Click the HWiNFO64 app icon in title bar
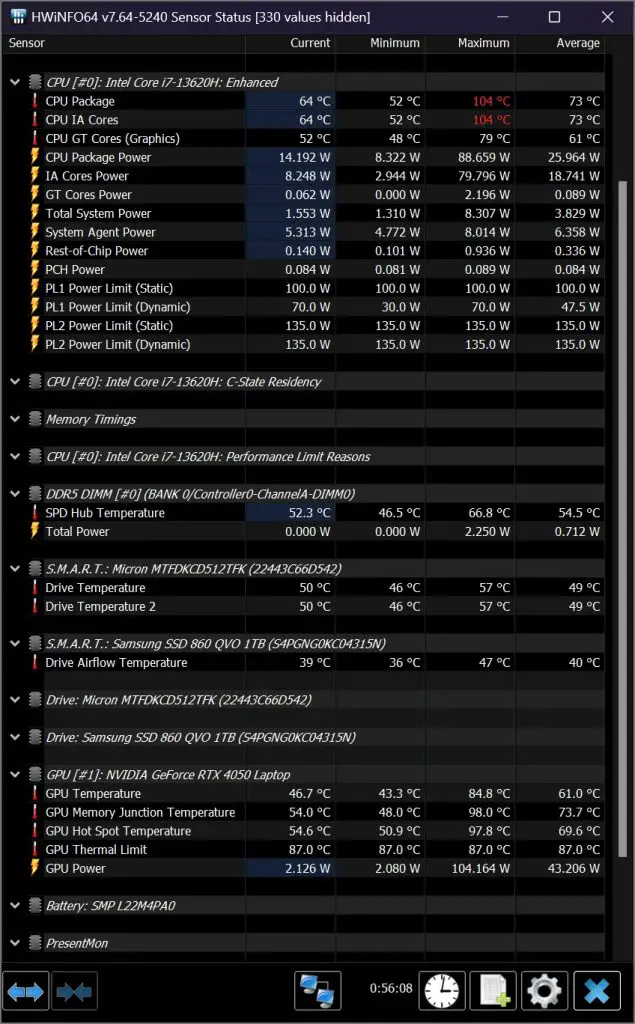The width and height of the screenshot is (635, 1024). (x=17, y=16)
